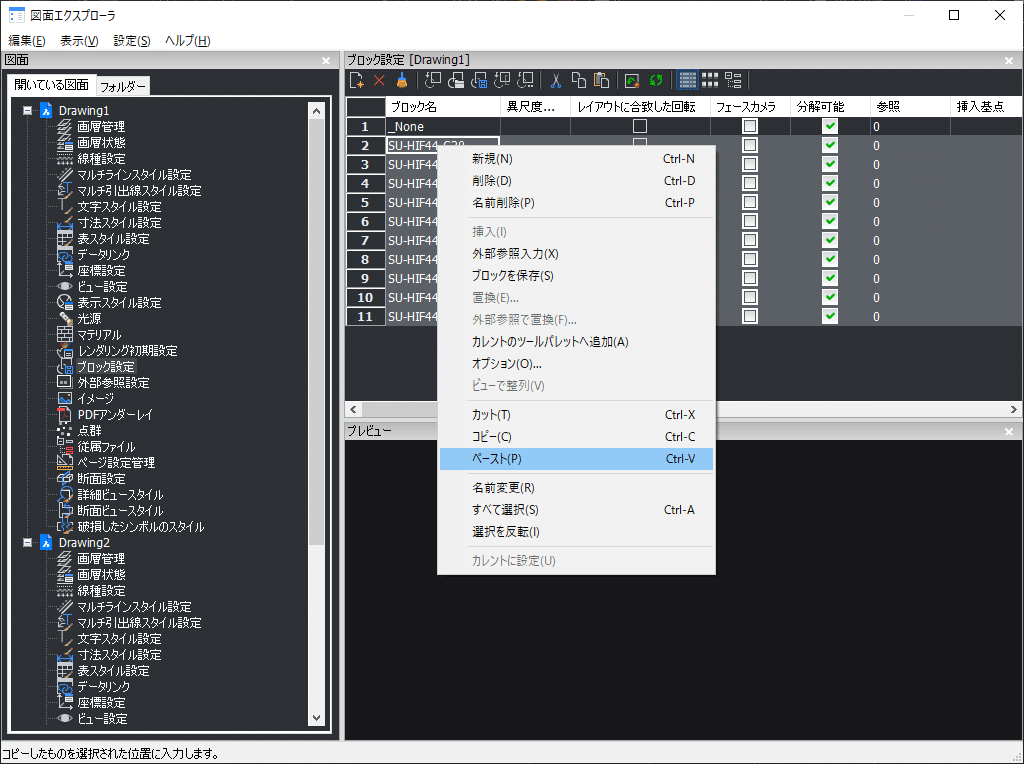The height and width of the screenshot is (764, 1024).
Task: Choose 選択を反転(I) from the context menu
Action: [576, 532]
